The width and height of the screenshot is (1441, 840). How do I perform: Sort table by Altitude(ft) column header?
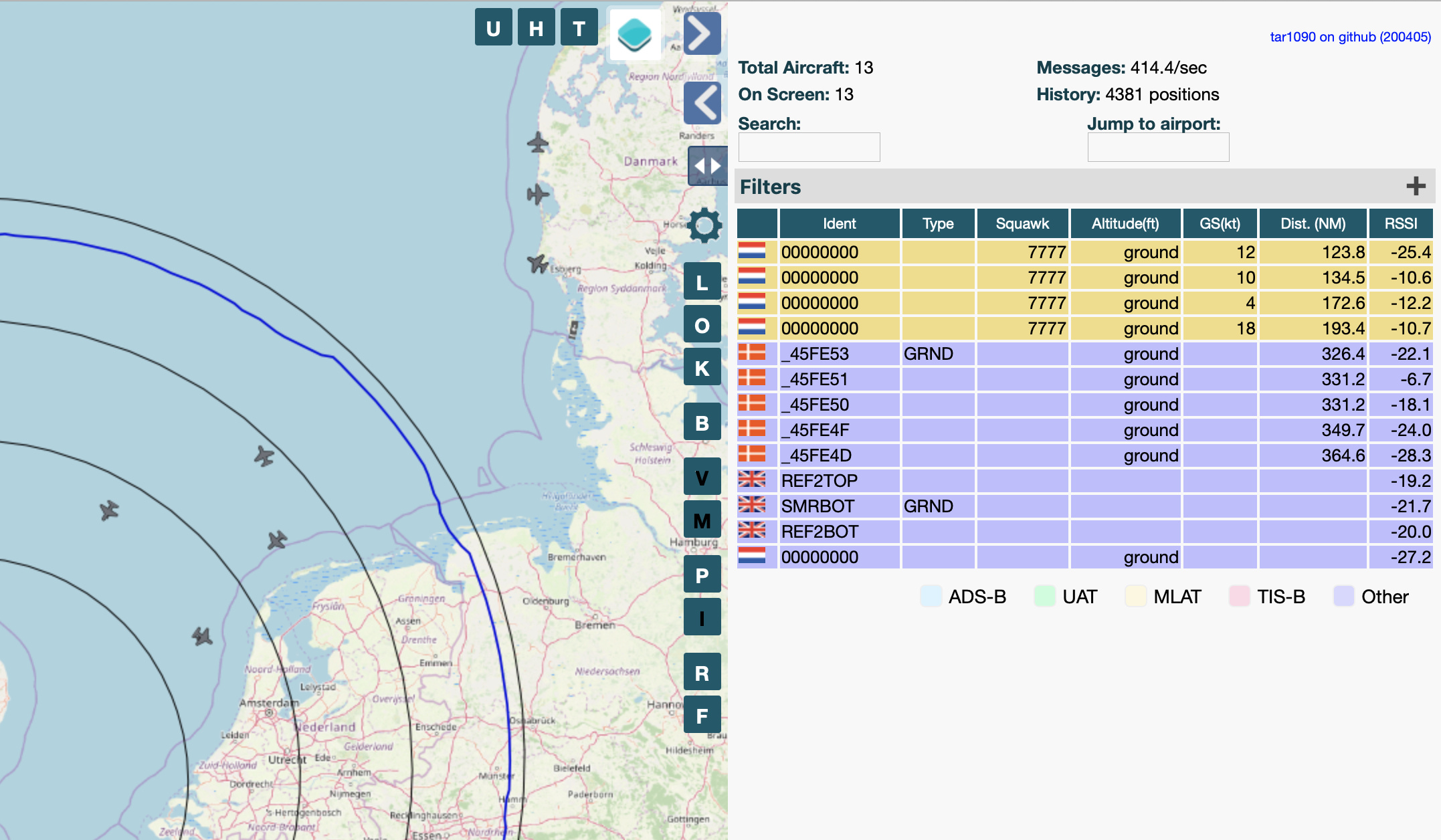(x=1125, y=223)
